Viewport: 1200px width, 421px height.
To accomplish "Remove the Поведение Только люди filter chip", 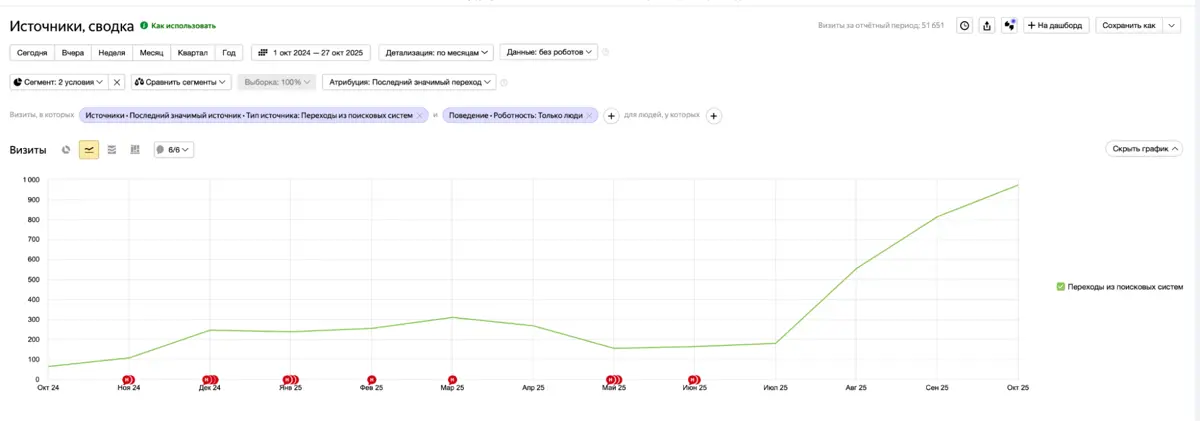I will (x=590, y=116).
